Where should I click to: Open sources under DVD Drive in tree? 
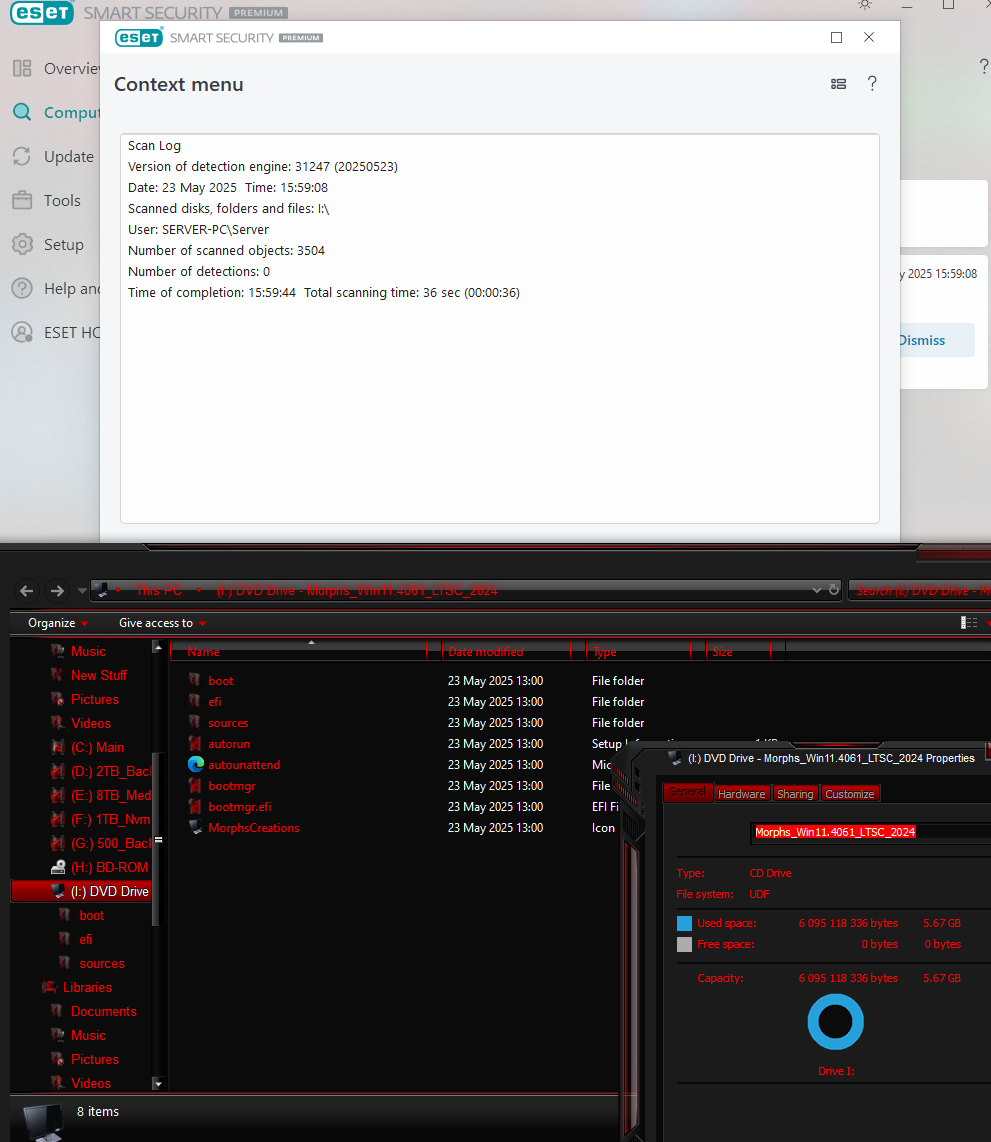[x=92, y=964]
